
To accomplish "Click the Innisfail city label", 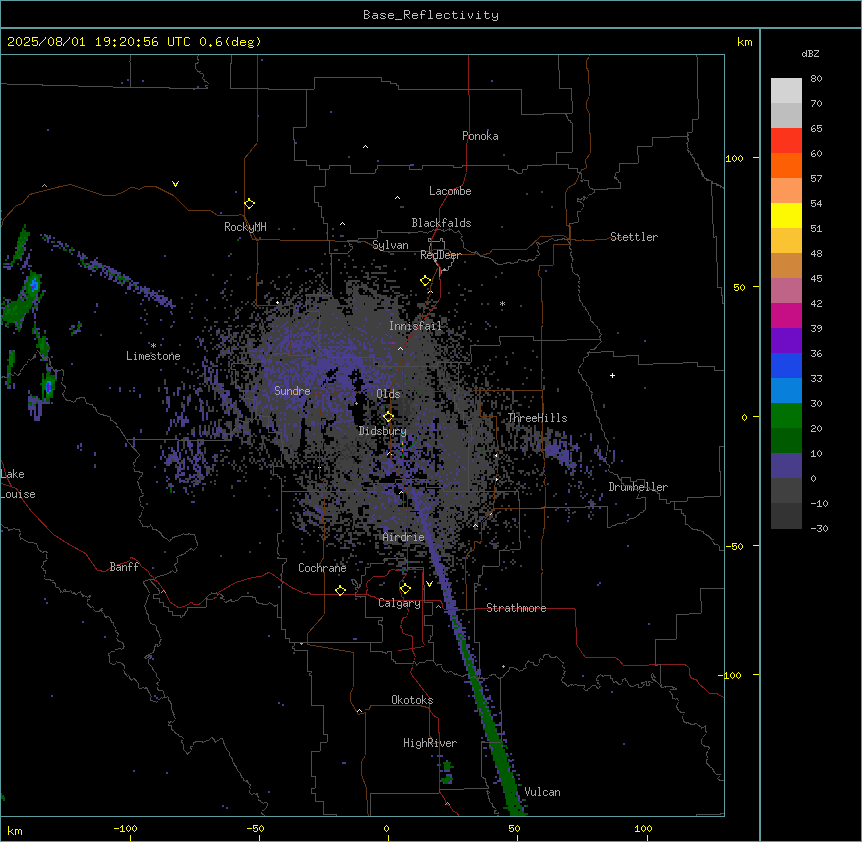I will click(415, 326).
